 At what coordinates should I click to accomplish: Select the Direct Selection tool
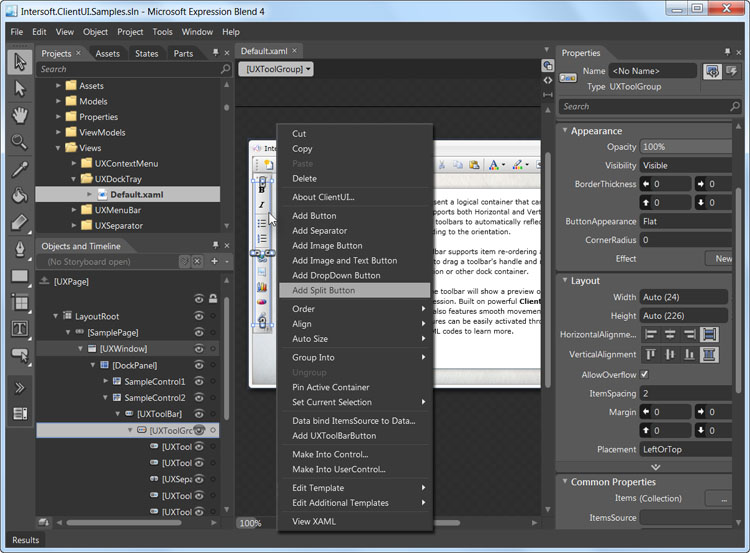20,88
